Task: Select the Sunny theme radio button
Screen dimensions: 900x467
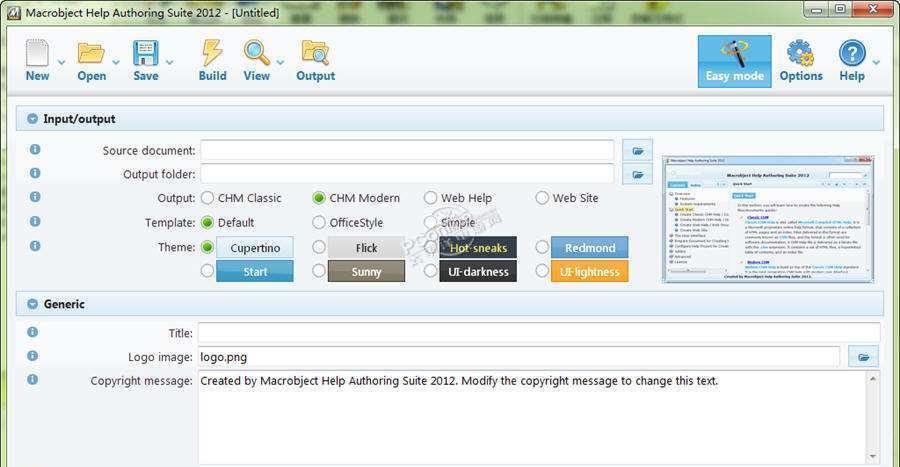Action: coord(319,271)
